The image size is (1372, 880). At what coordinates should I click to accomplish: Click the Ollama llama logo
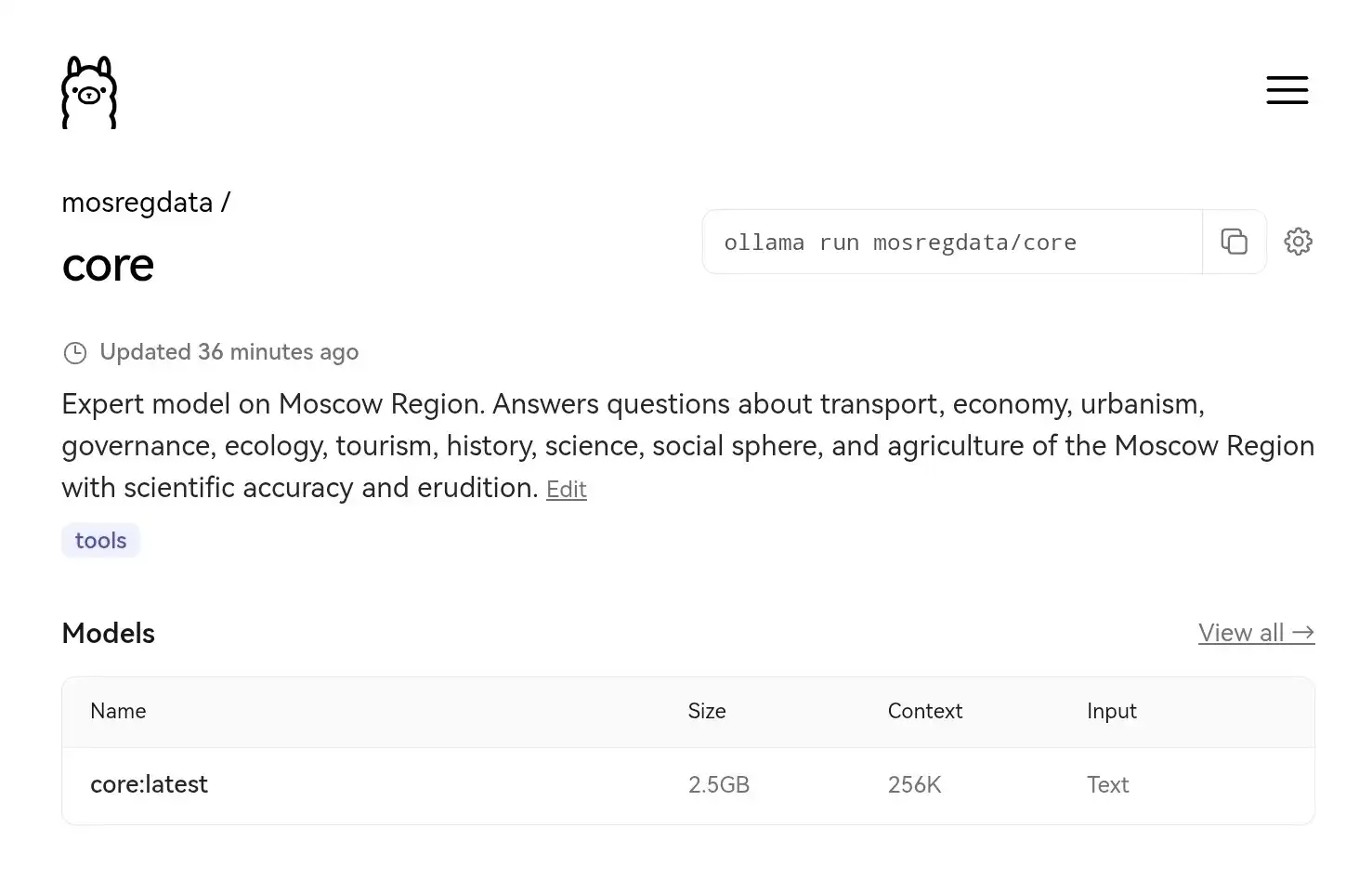click(x=89, y=93)
